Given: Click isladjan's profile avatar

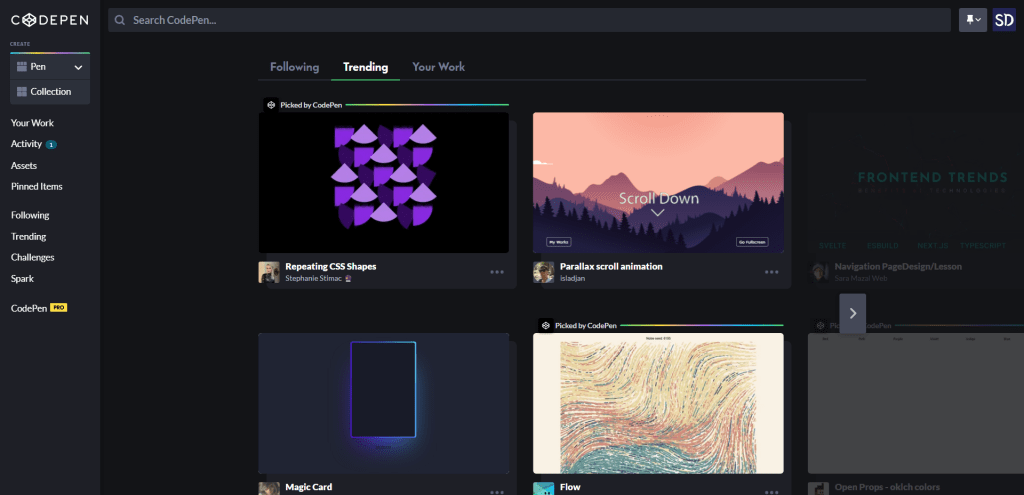Looking at the screenshot, I should click(543, 272).
